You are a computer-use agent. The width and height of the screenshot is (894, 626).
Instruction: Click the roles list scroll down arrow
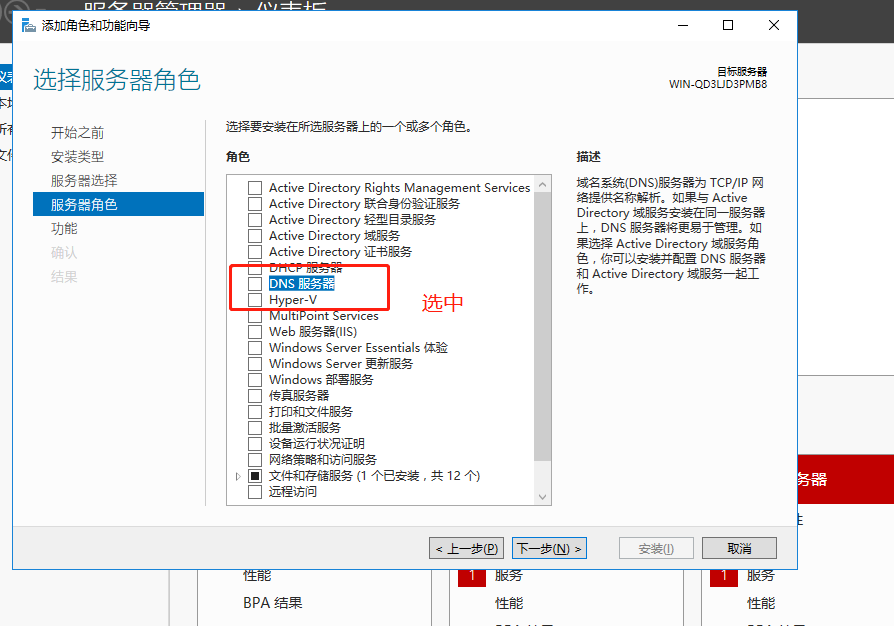tap(542, 497)
